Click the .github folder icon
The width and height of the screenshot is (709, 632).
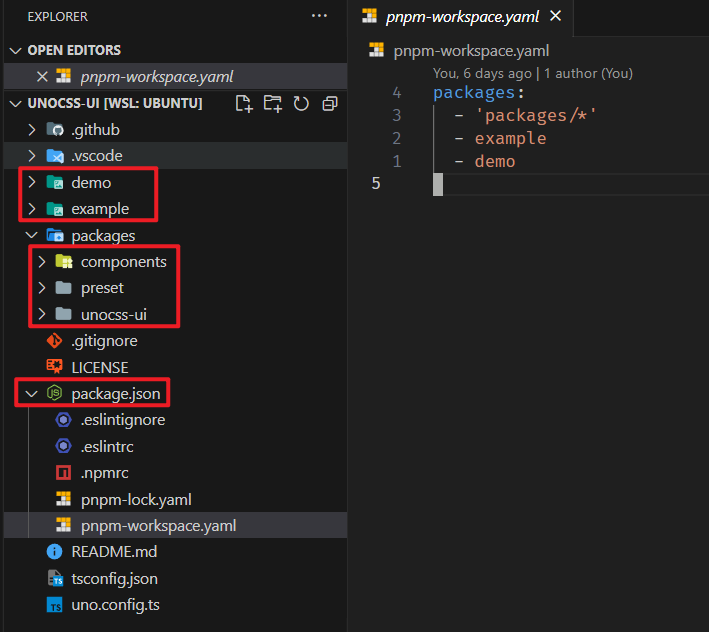55,130
